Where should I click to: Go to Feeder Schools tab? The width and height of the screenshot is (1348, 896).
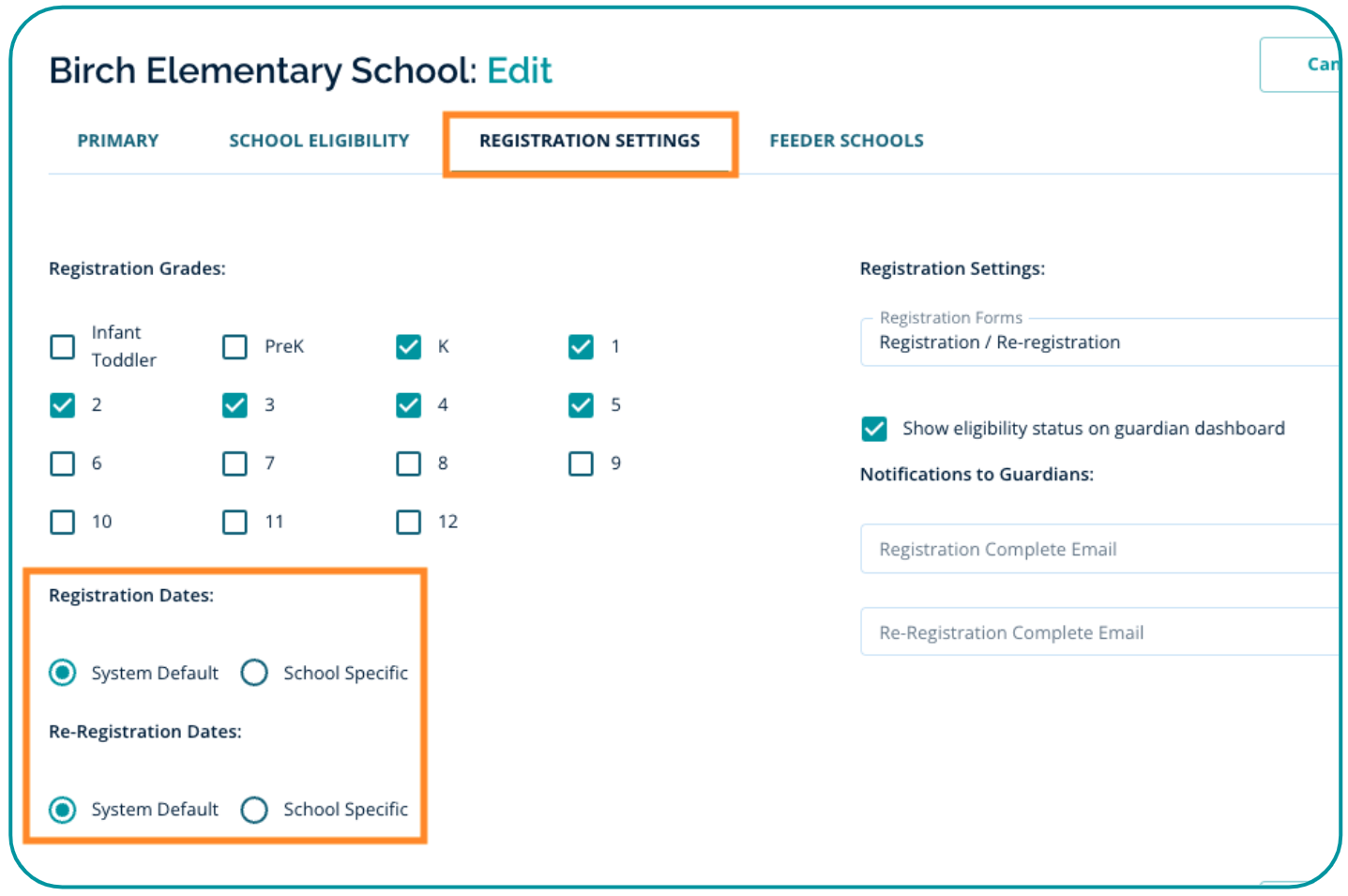(x=846, y=141)
